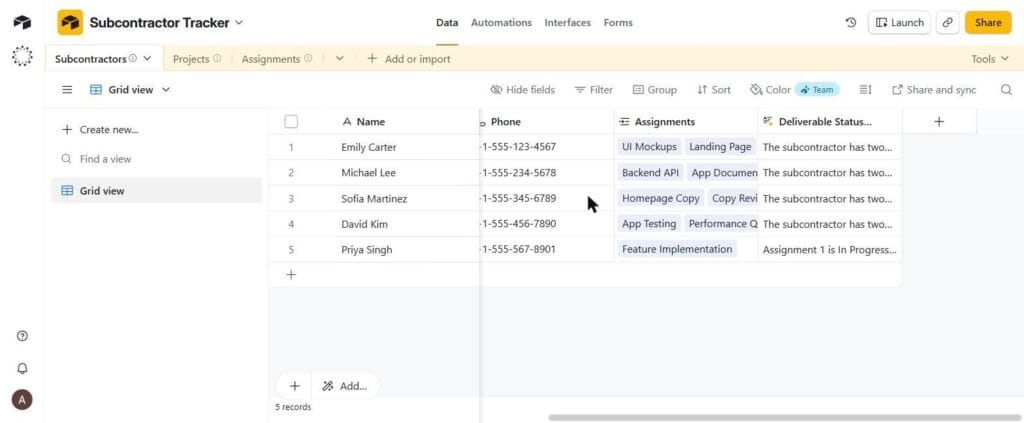1024x423 pixels.
Task: Click the yellow Subcontractor Tracker base icon
Action: click(x=70, y=22)
